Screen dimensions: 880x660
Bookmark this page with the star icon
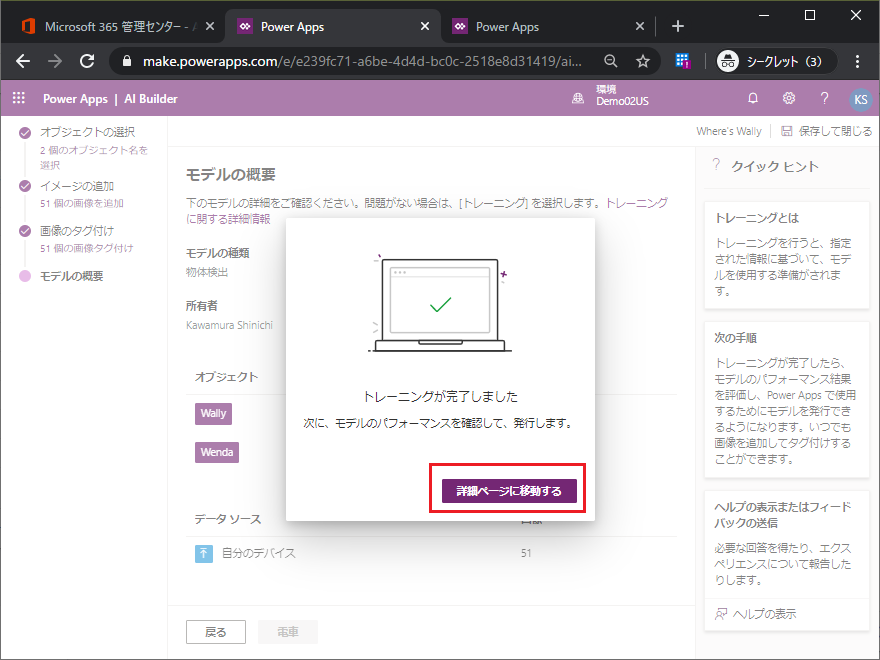point(643,61)
